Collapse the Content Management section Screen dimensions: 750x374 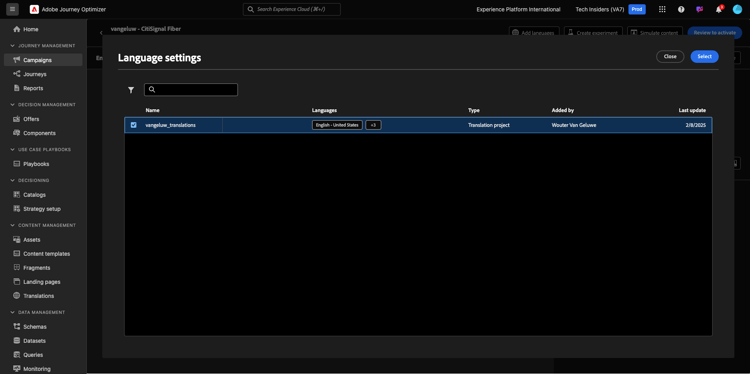coord(12,225)
